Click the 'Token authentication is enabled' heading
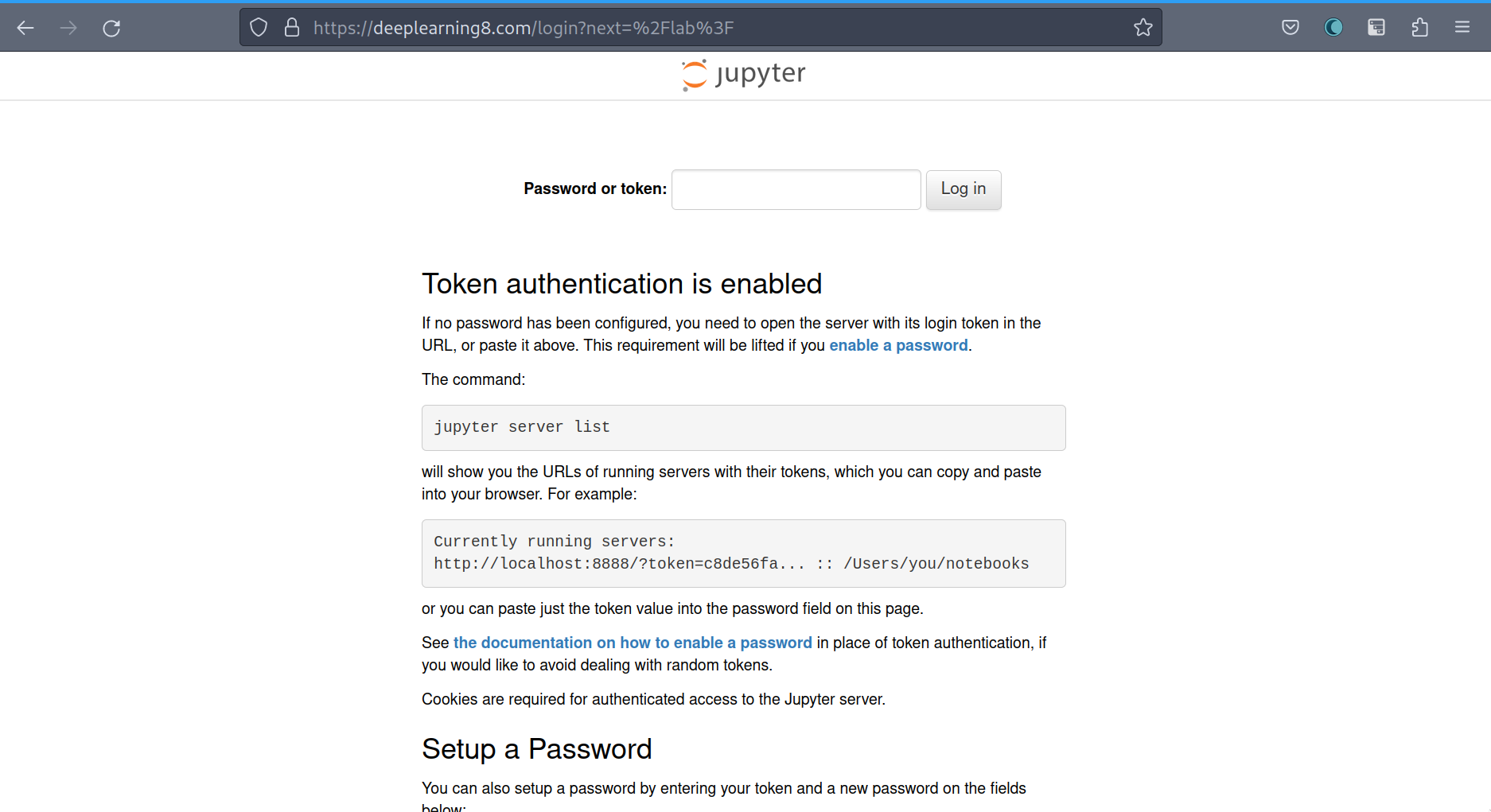This screenshot has height=812, width=1491. point(621,284)
